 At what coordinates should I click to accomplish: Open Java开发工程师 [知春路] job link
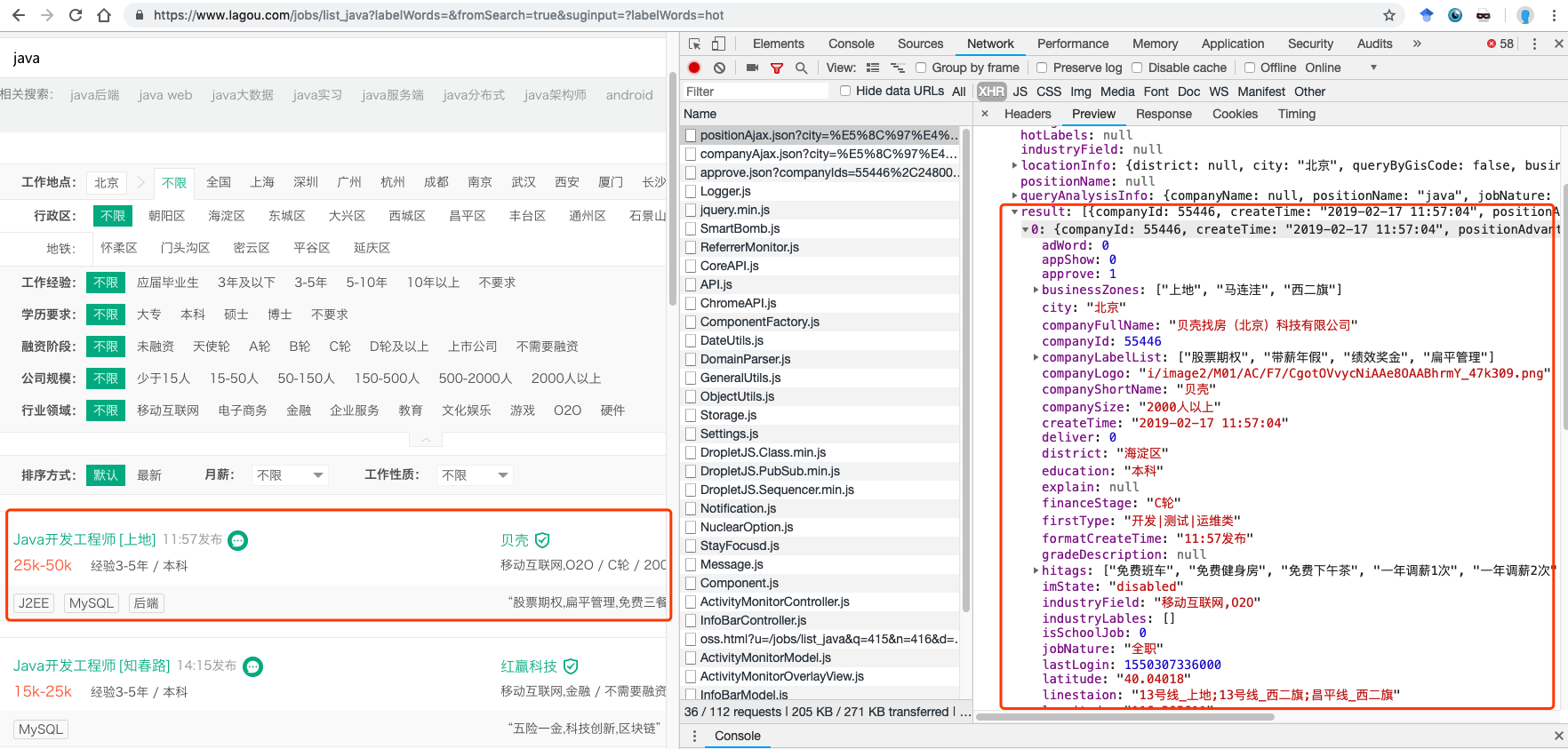click(x=92, y=665)
